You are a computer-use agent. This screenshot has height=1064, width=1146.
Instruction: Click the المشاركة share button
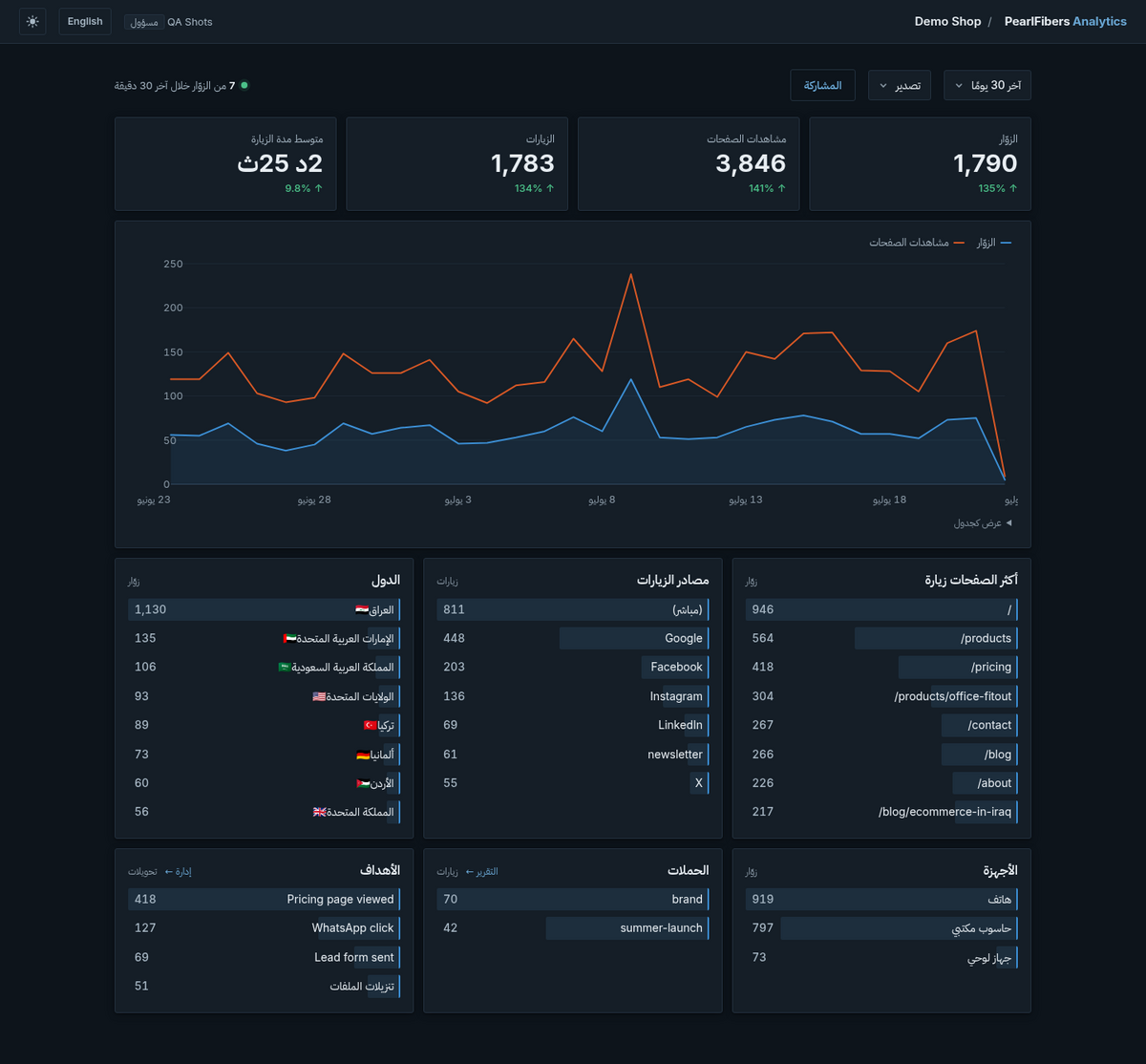click(822, 85)
